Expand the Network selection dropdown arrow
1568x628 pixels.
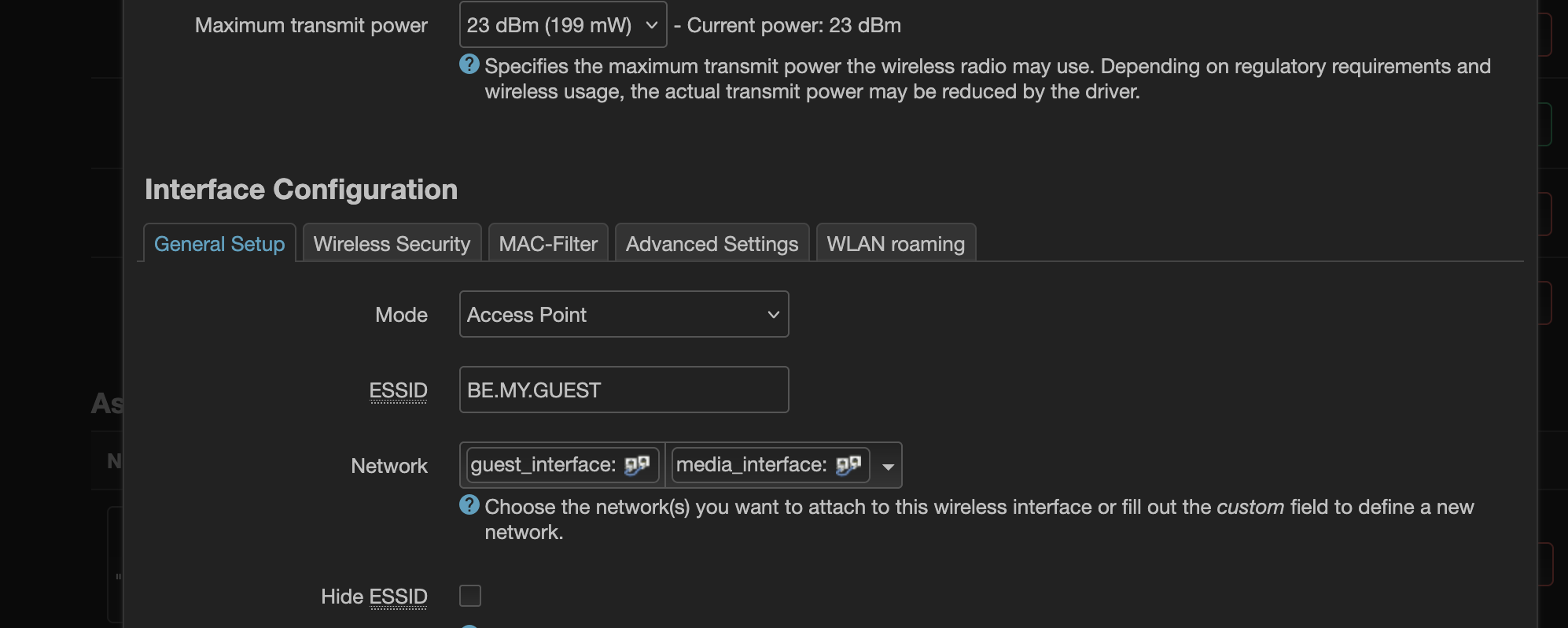point(888,467)
